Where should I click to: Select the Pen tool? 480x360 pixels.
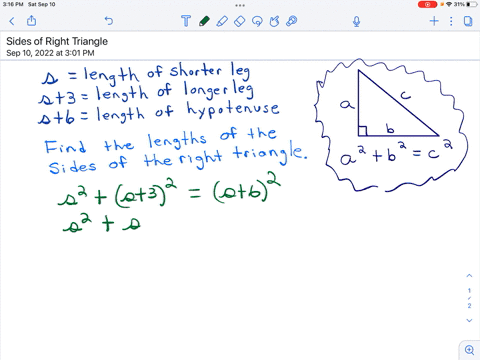tap(204, 21)
